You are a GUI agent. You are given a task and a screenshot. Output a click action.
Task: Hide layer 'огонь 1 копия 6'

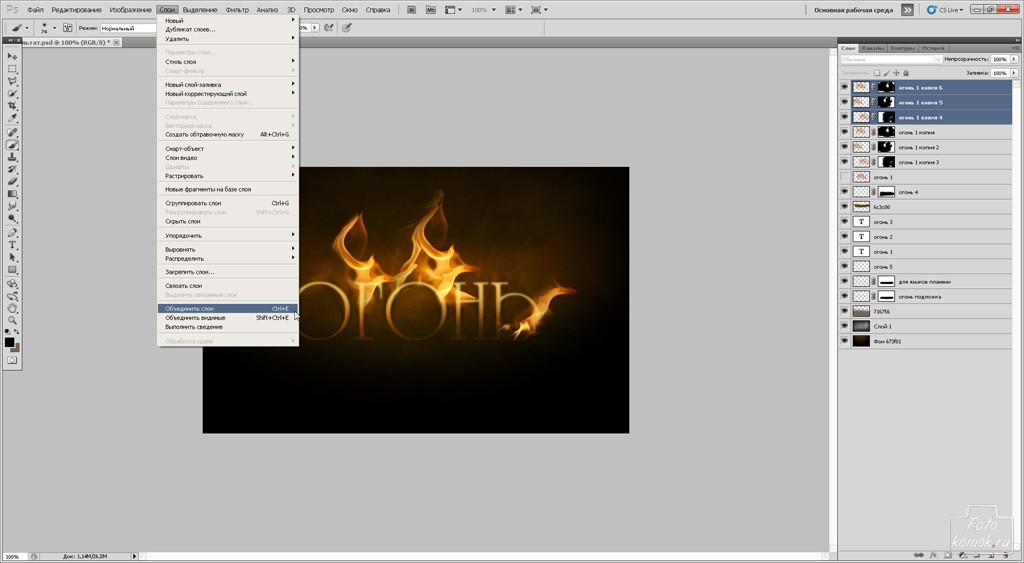(x=844, y=88)
